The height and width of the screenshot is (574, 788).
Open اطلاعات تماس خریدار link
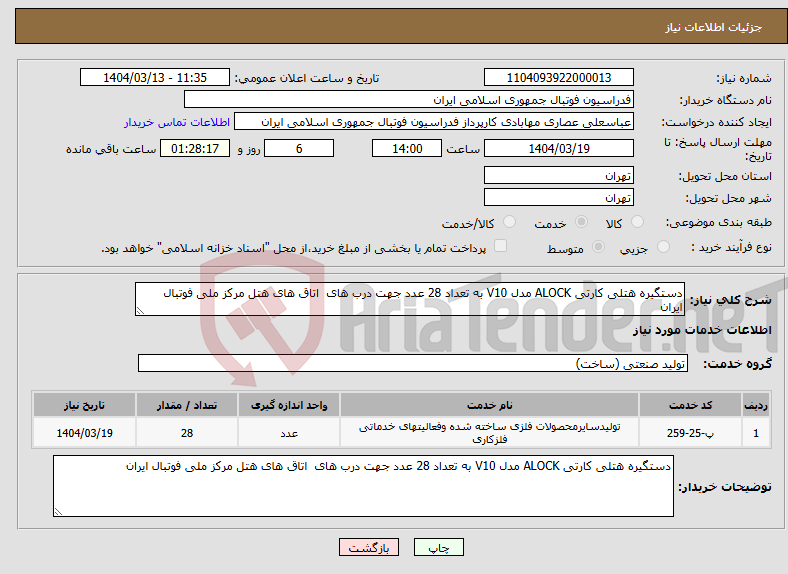click(x=177, y=122)
